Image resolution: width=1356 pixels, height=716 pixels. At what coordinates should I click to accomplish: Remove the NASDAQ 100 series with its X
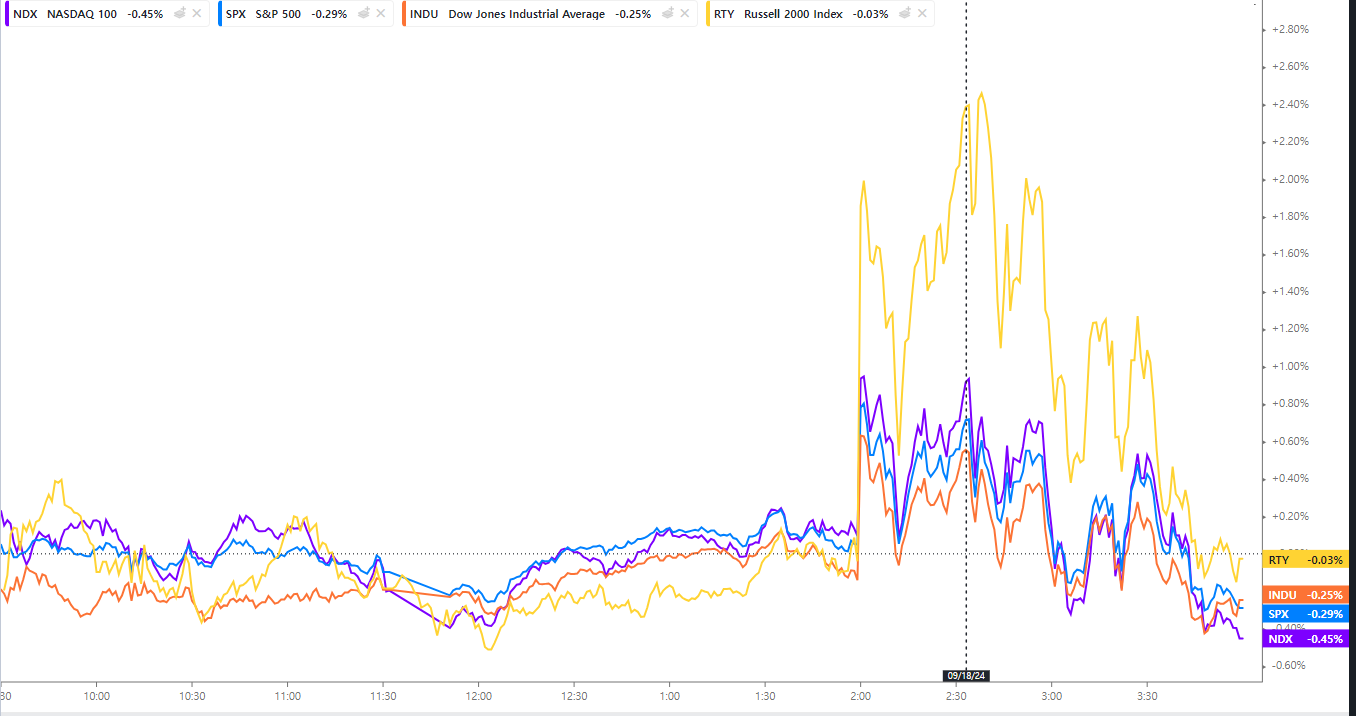pos(196,14)
